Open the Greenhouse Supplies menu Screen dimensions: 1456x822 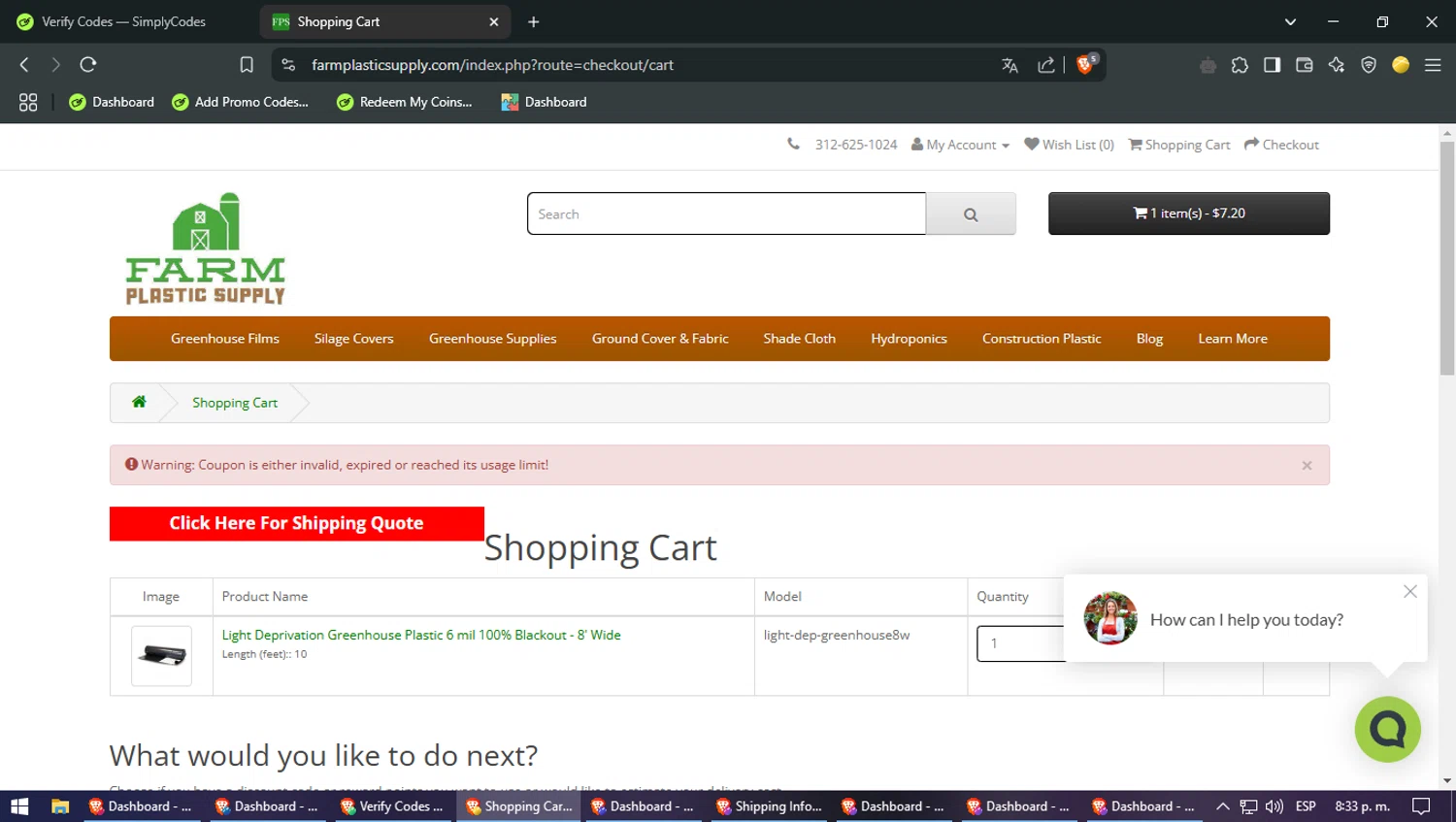pyautogui.click(x=493, y=339)
